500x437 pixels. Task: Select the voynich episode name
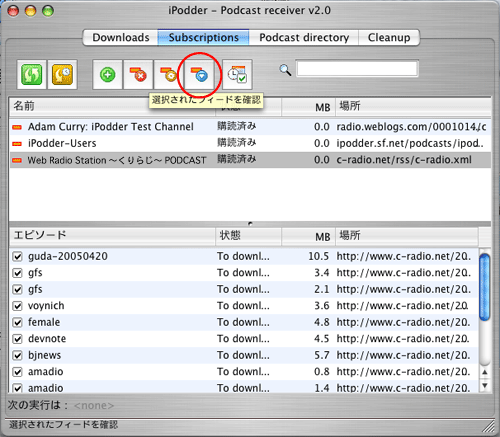46,306
